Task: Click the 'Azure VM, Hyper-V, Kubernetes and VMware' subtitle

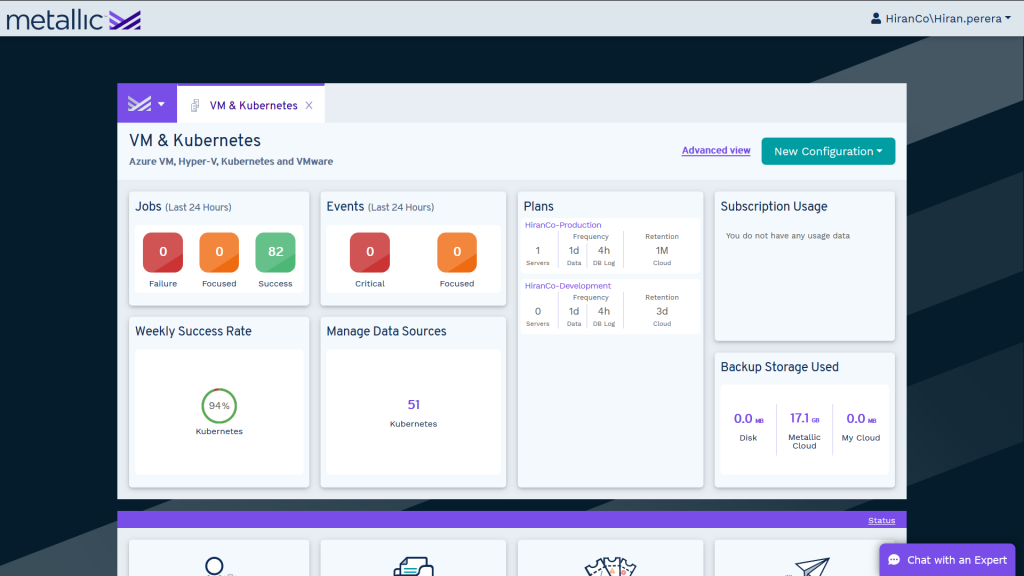Action: [x=231, y=161]
